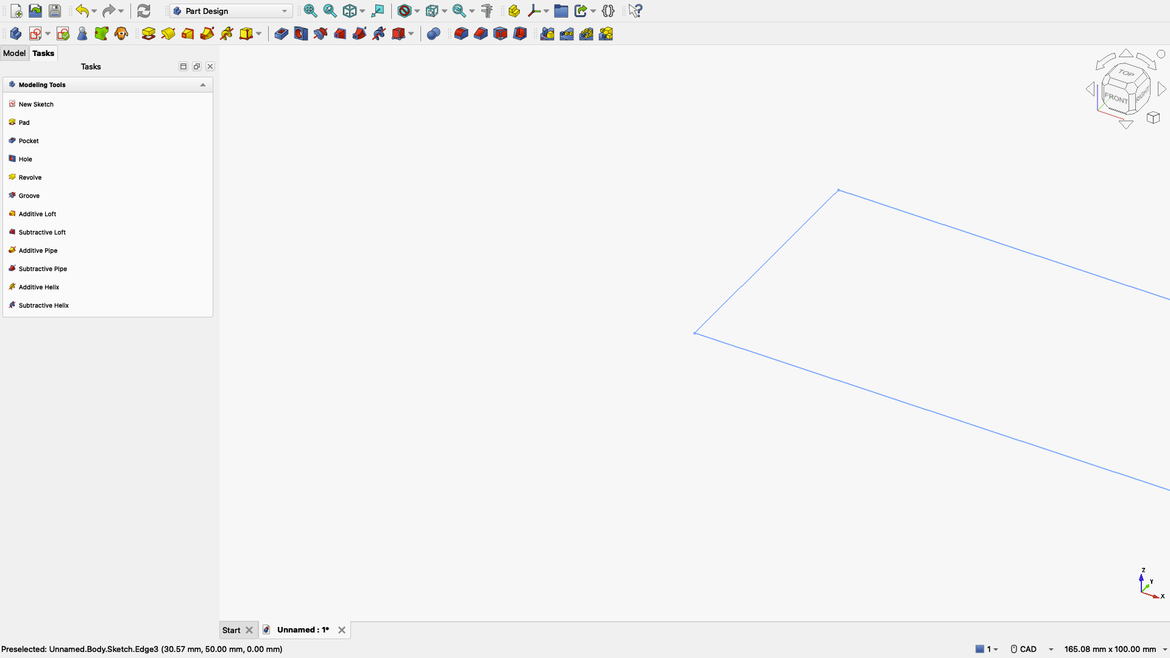The width and height of the screenshot is (1170, 658).
Task: Click the Create Body toolbar icon
Action: click(15, 33)
